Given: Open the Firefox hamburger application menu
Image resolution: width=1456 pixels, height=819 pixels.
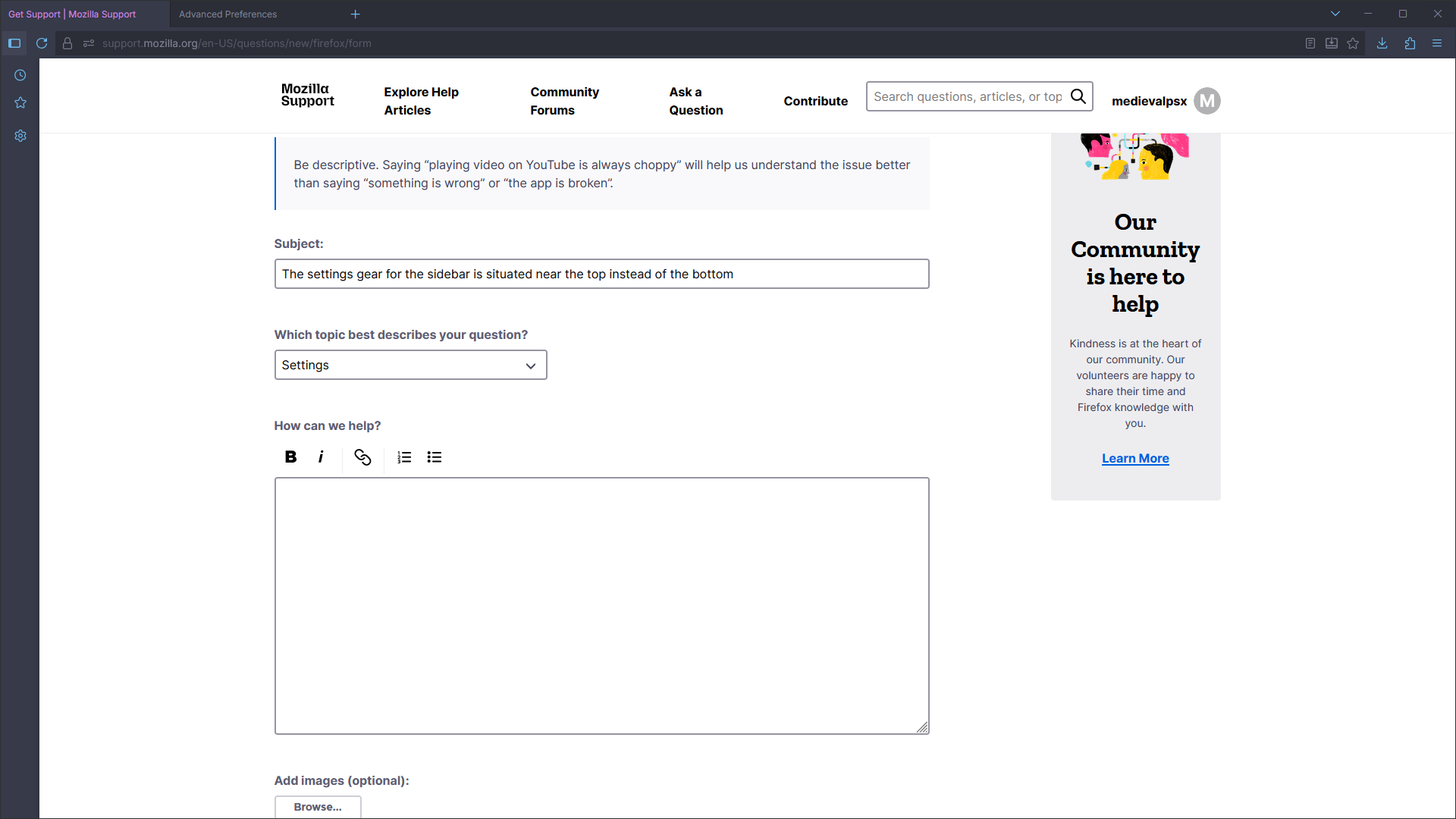Looking at the screenshot, I should click(1437, 43).
